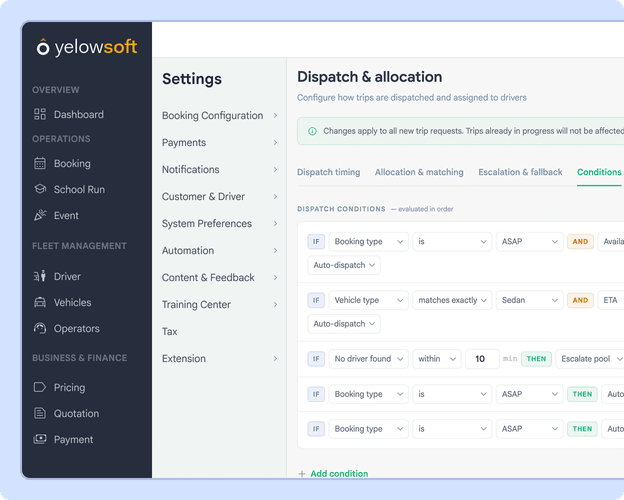Click the IF badge in Vehicle type row
Screen dimensions: 624x500
click(x=316, y=300)
